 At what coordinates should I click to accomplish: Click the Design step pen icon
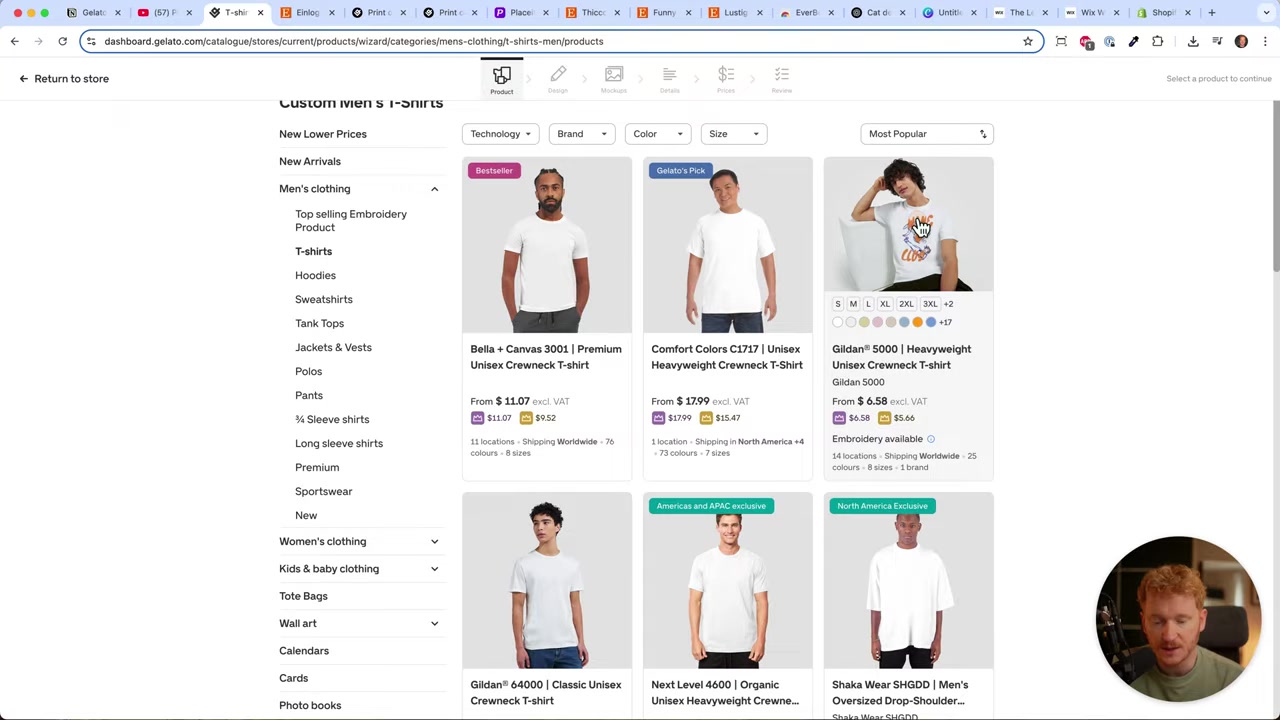[x=558, y=75]
